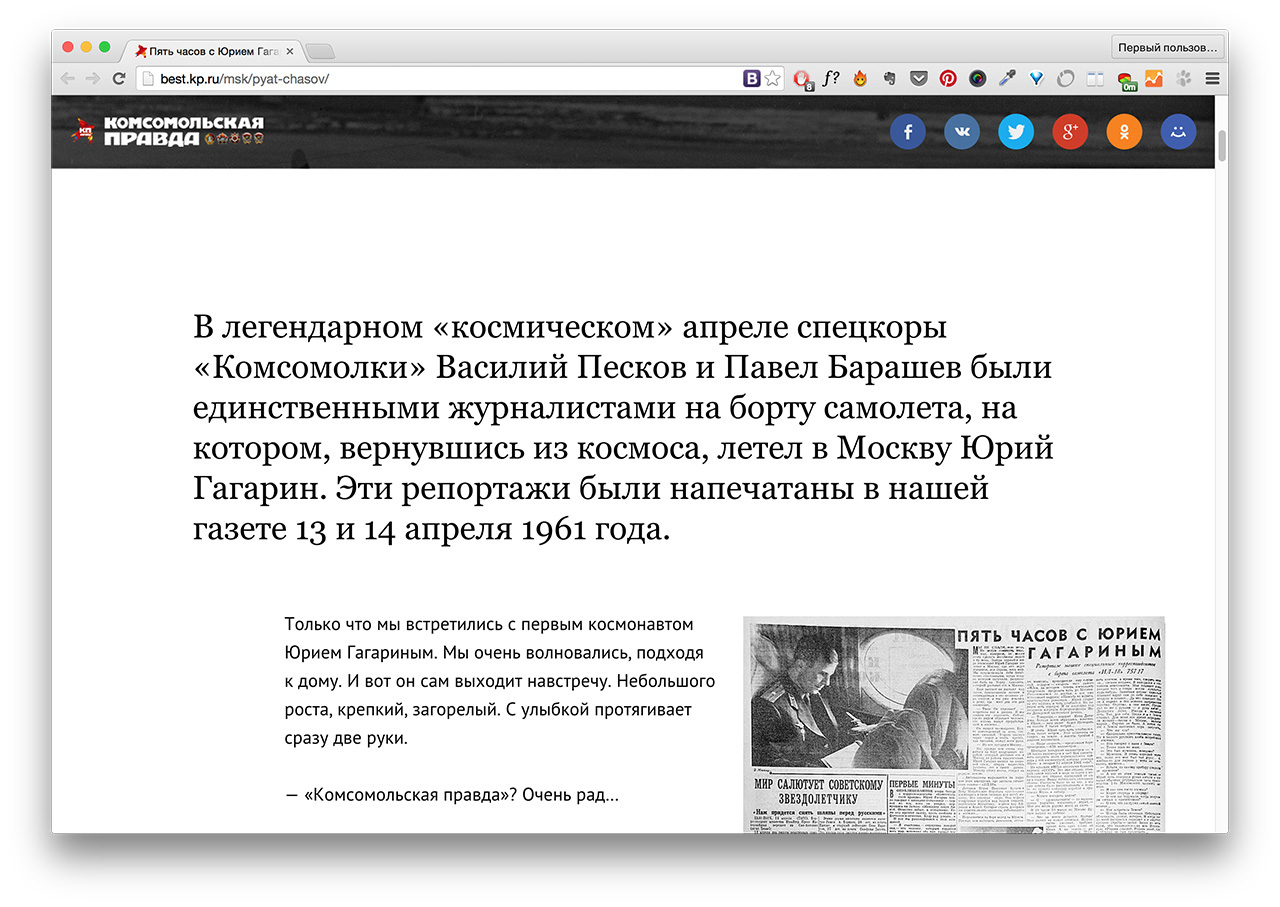
Task: Go forward to the next page
Action: (x=93, y=79)
